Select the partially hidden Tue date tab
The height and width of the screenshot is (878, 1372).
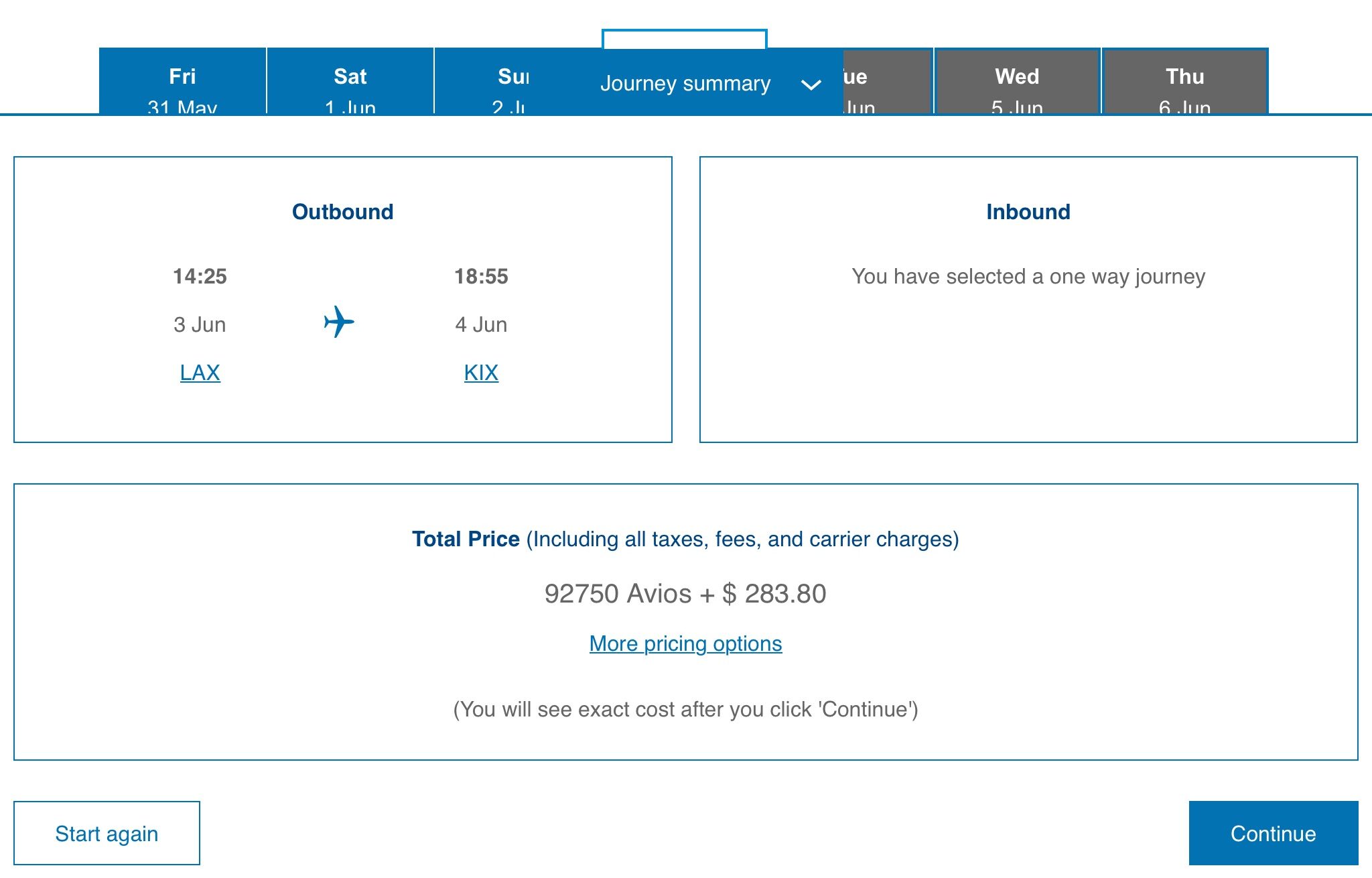(888, 81)
